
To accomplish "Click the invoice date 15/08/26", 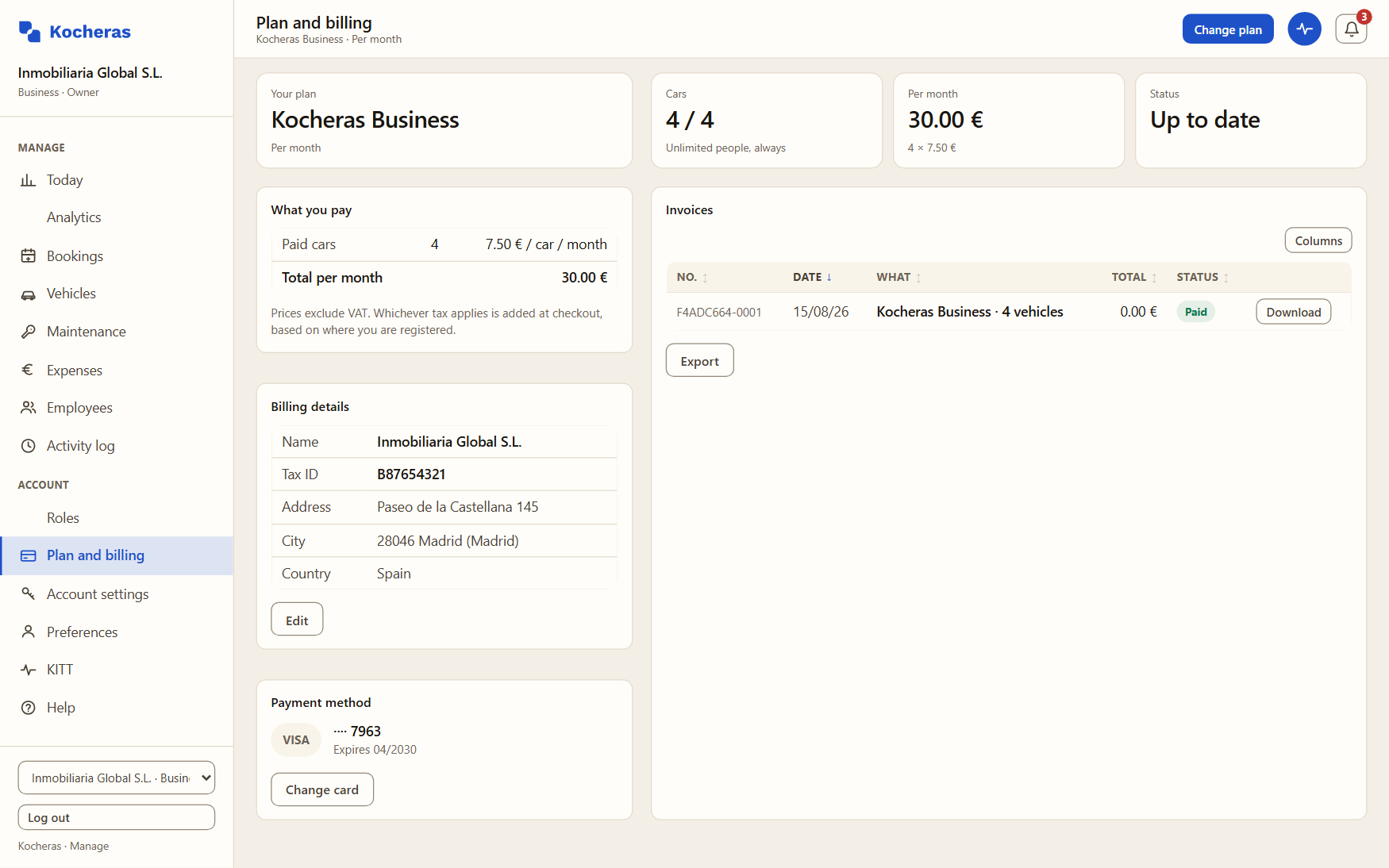I will pyautogui.click(x=821, y=312).
